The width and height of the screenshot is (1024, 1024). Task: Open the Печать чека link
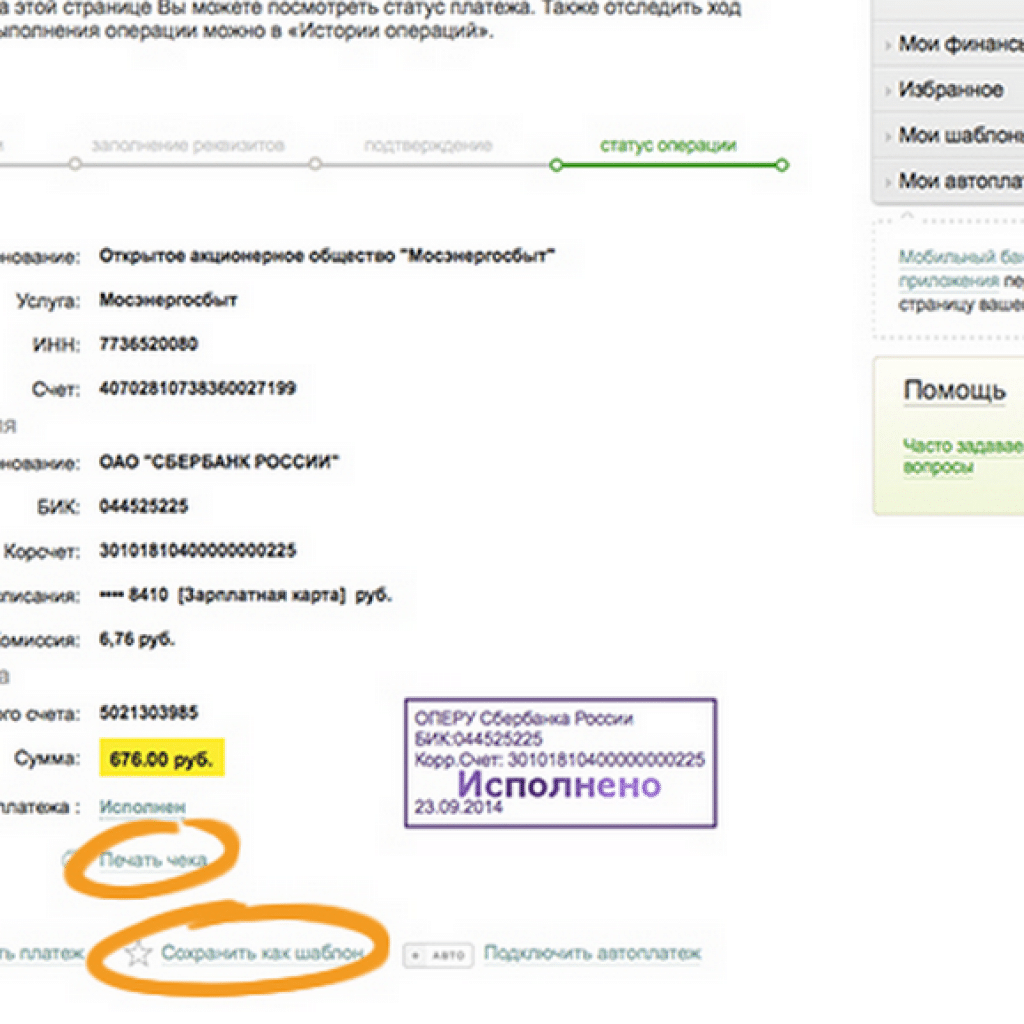pos(153,859)
